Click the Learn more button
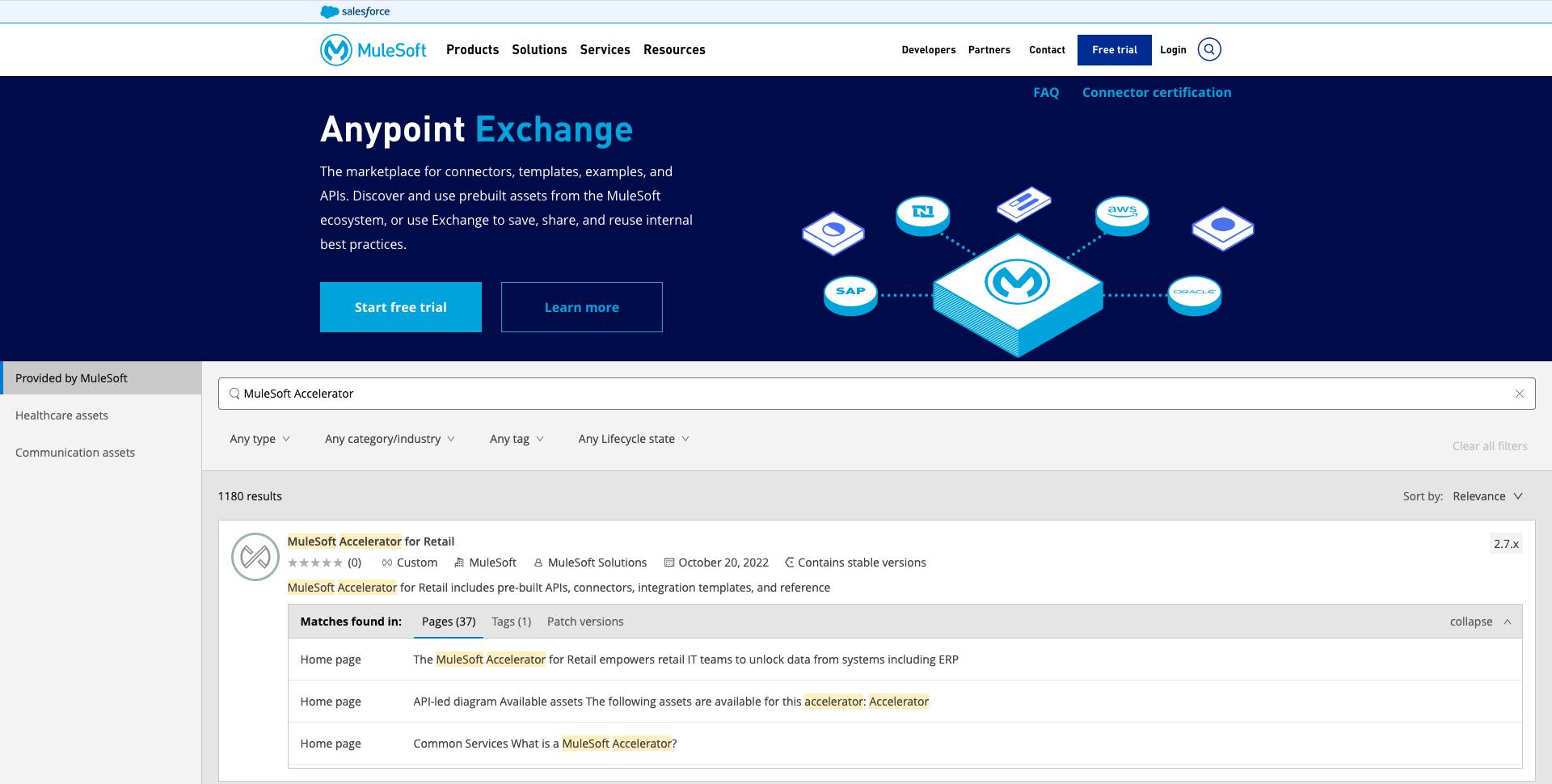The width and height of the screenshot is (1552, 784). pos(582,307)
